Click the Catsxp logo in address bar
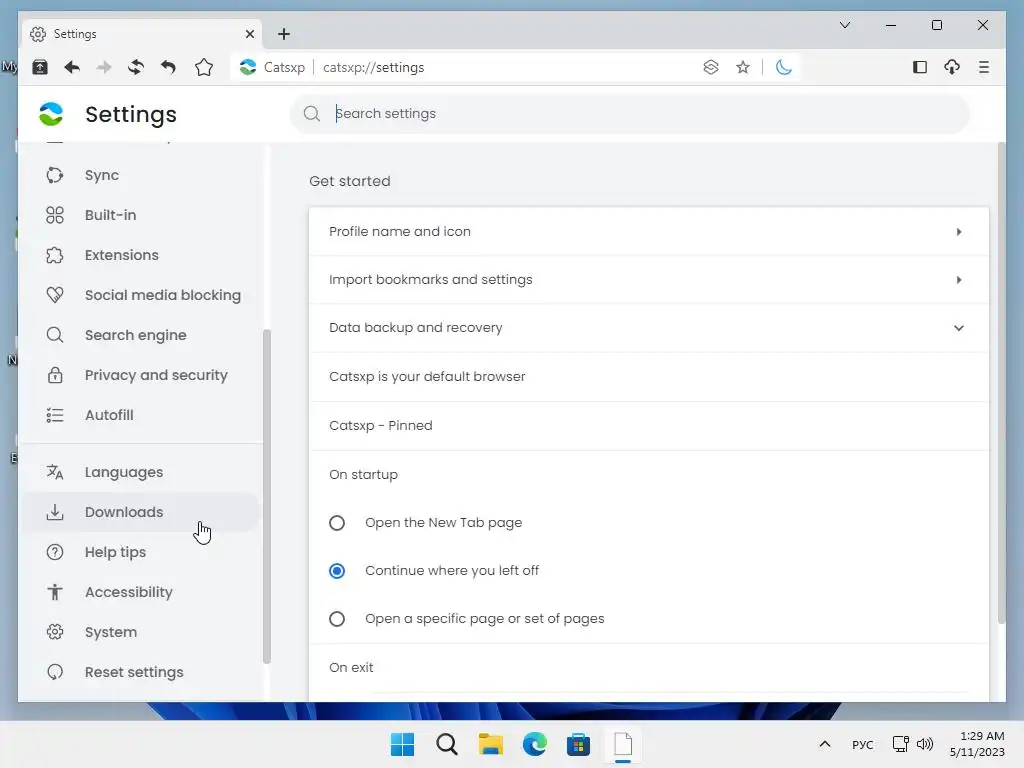 coord(248,67)
